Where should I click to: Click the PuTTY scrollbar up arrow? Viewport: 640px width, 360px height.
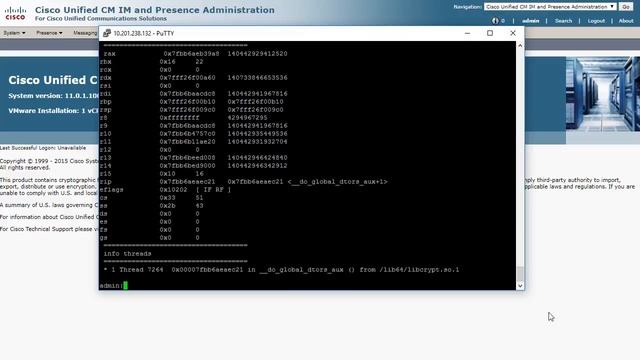520,46
